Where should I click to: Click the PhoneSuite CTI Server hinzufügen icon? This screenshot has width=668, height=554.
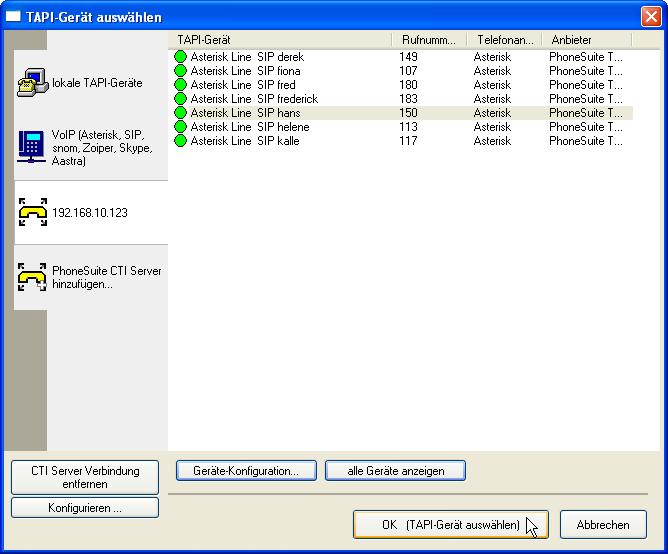32,277
